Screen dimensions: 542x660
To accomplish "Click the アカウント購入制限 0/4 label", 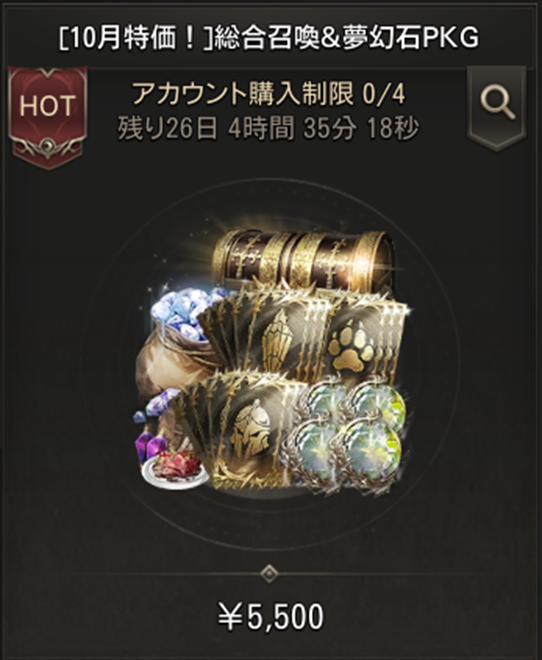I will click(x=269, y=93).
